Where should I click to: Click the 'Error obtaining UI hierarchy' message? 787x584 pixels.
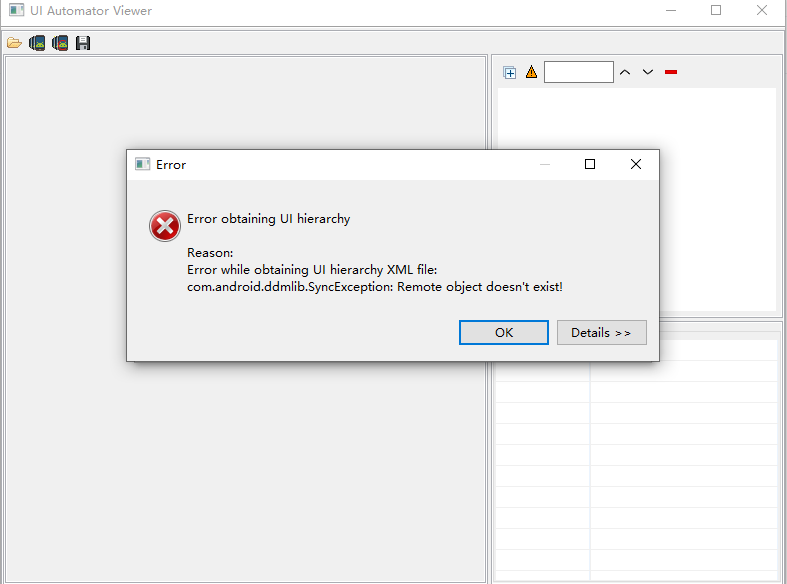269,219
